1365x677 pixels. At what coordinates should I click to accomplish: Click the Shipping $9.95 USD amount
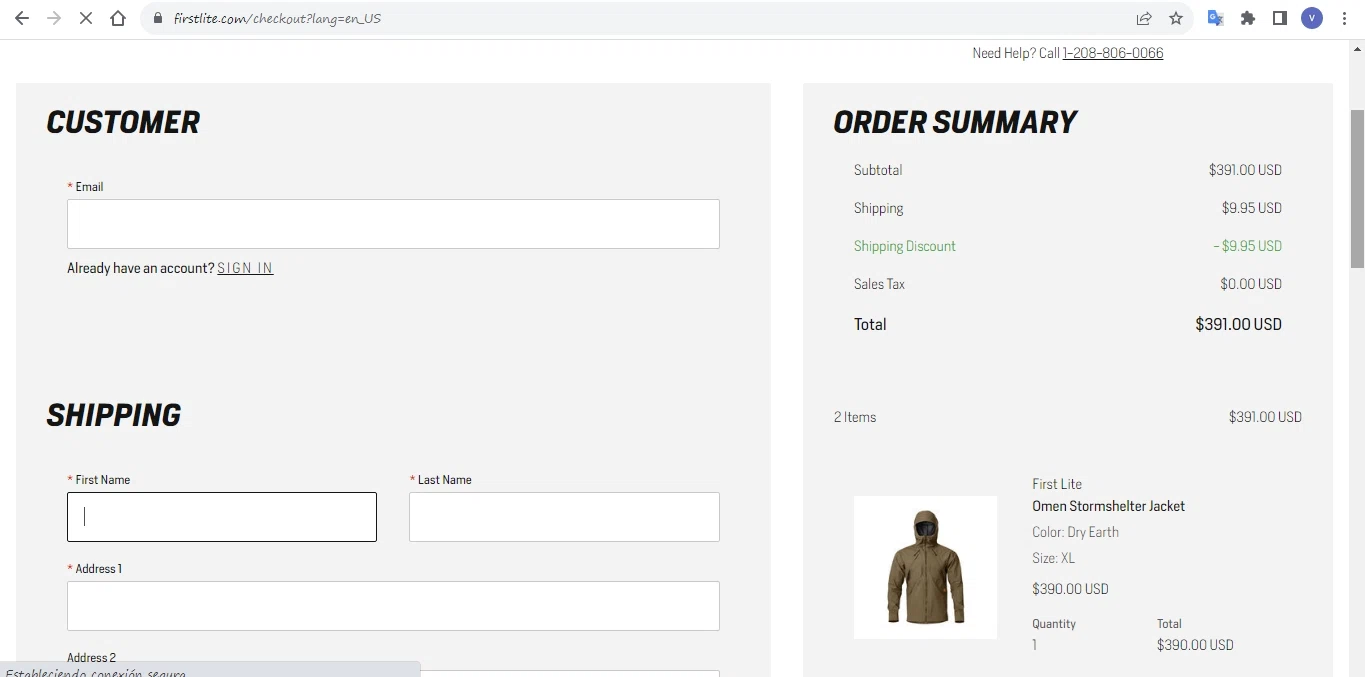(x=1251, y=208)
